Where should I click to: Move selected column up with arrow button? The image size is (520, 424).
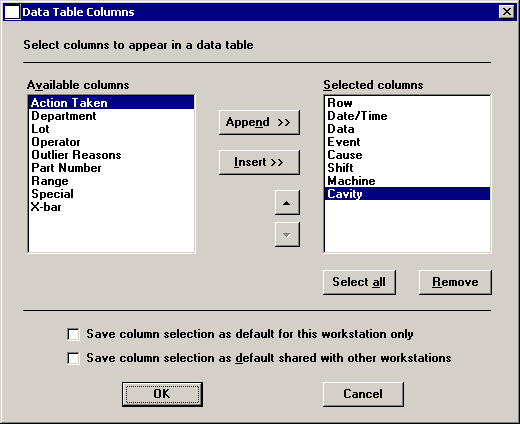[287, 203]
